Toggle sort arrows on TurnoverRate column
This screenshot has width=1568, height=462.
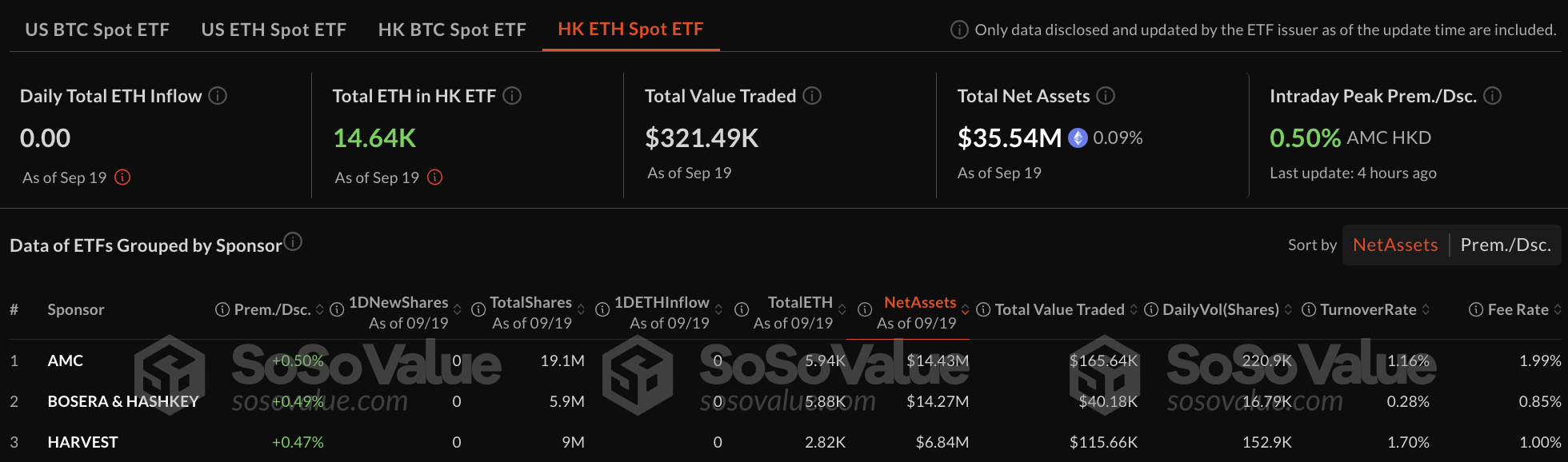(x=1426, y=309)
